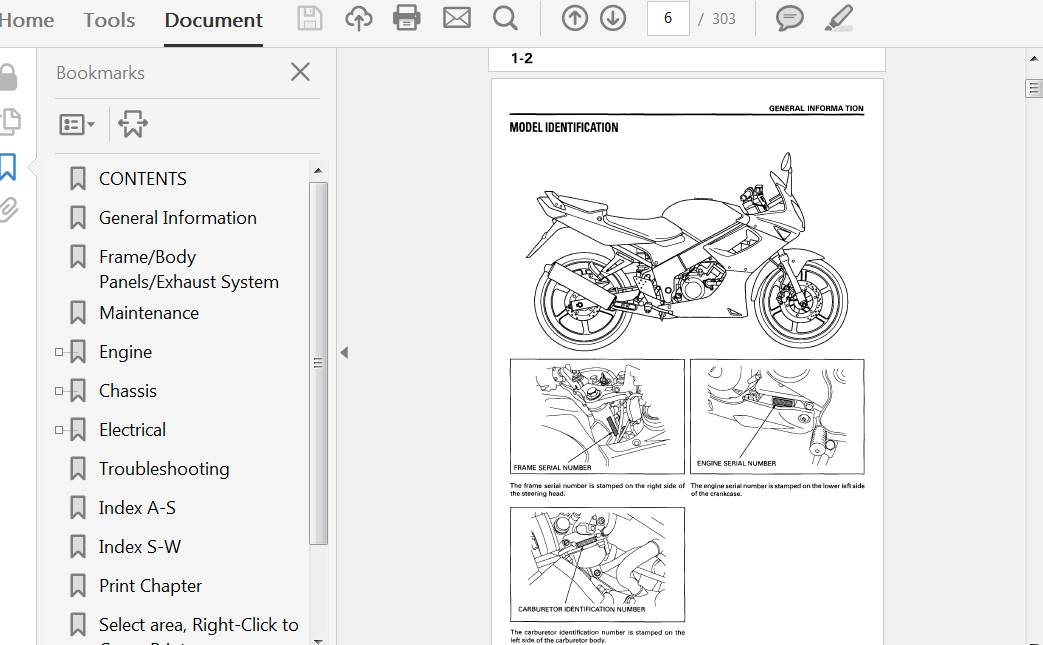Jump to General Information bookmark
The image size is (1043, 645).
(178, 218)
